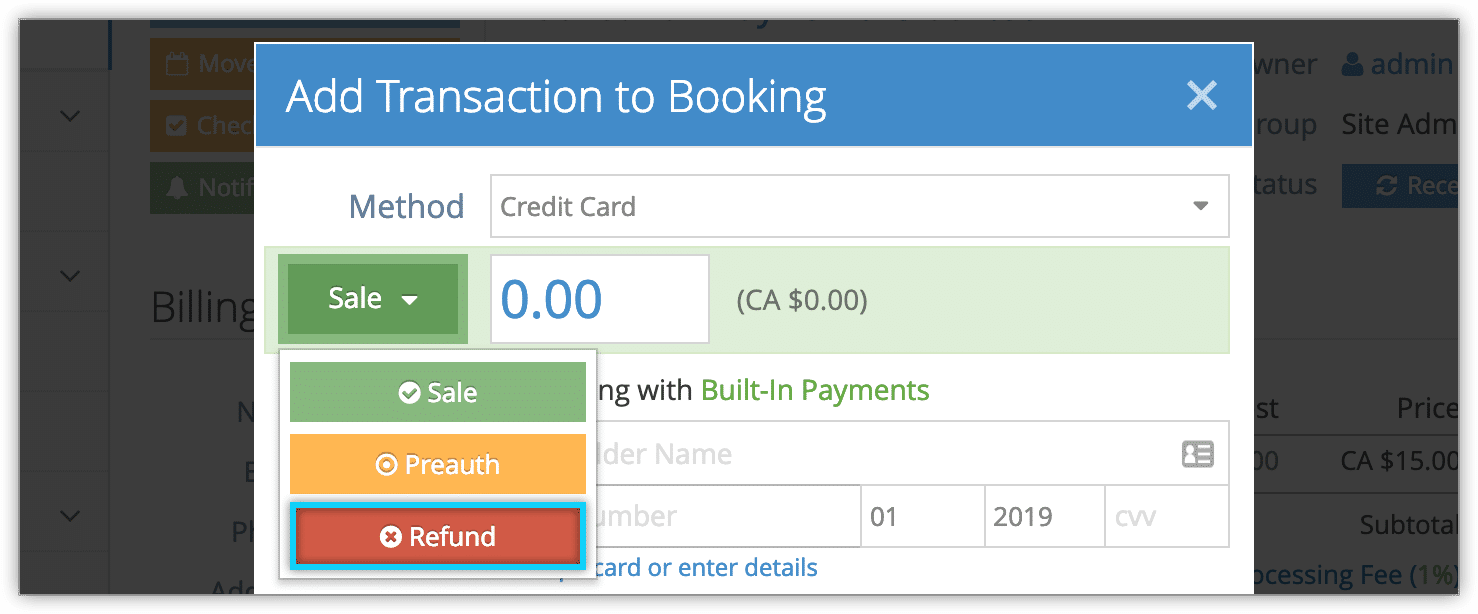Expand the top sidebar chevron

point(69,116)
